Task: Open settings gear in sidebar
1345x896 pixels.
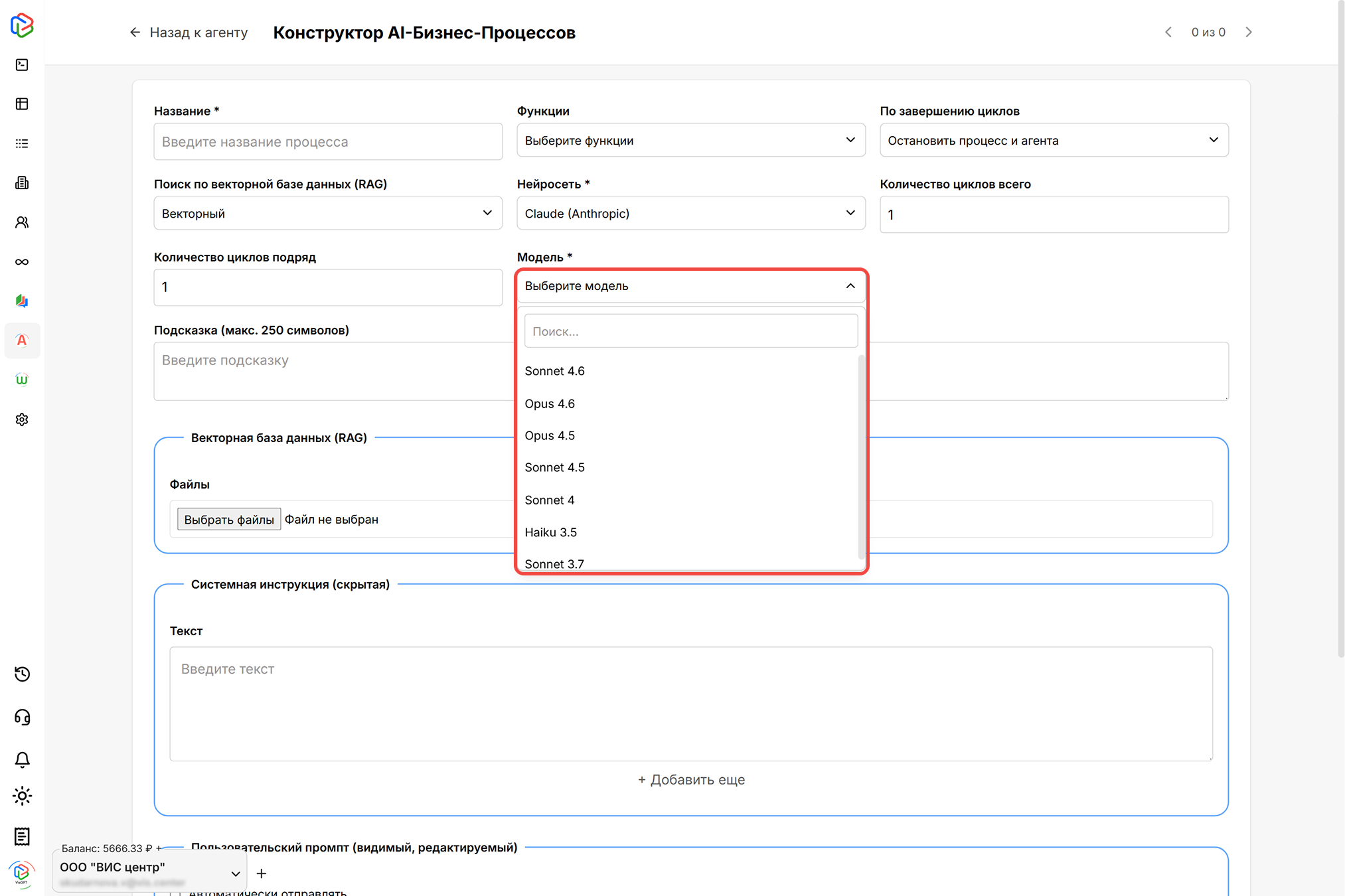Action: pos(22,419)
